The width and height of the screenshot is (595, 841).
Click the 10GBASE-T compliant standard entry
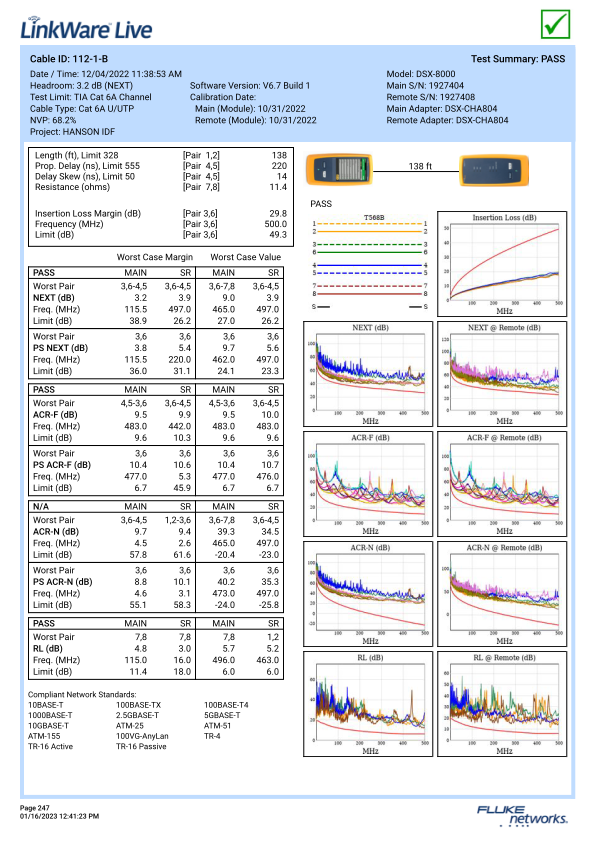click(x=48, y=726)
